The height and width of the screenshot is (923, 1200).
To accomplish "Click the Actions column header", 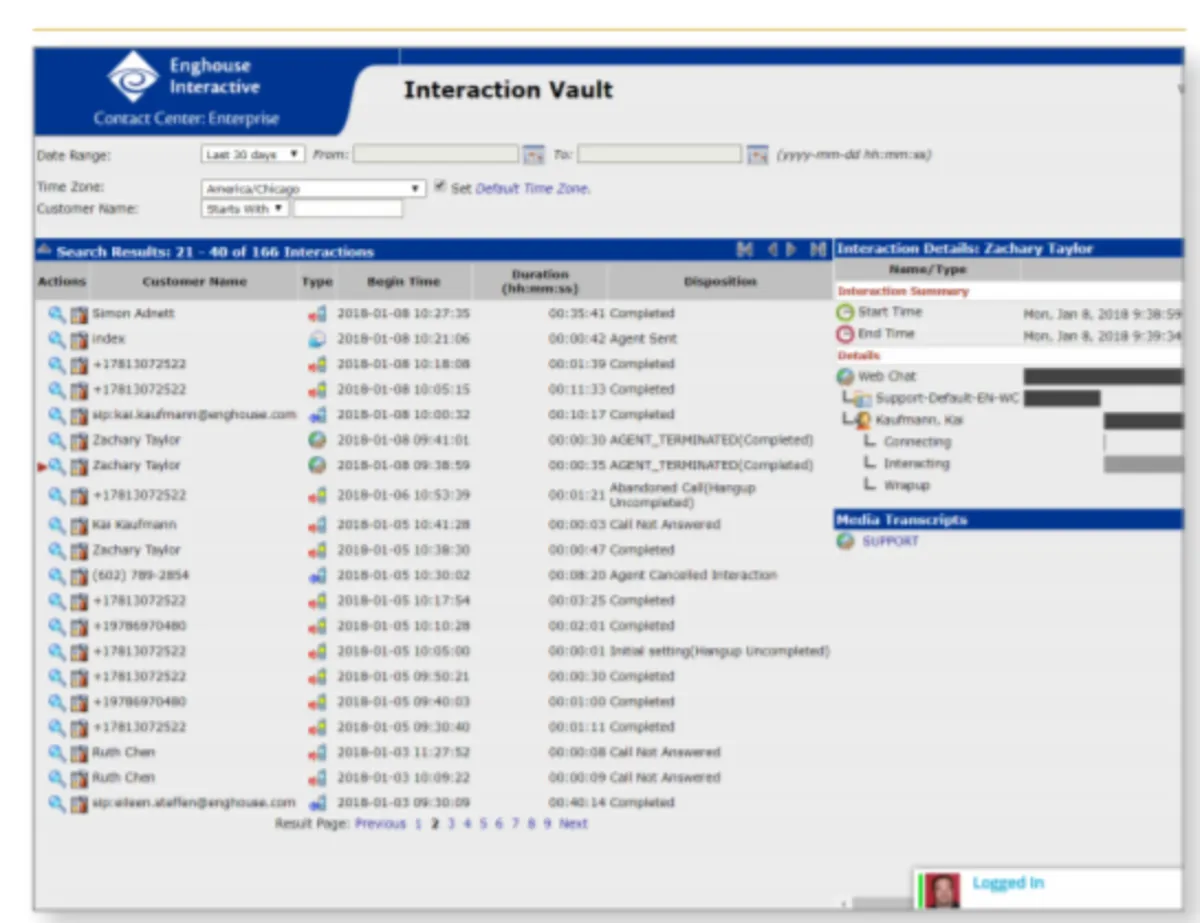I will coord(62,282).
